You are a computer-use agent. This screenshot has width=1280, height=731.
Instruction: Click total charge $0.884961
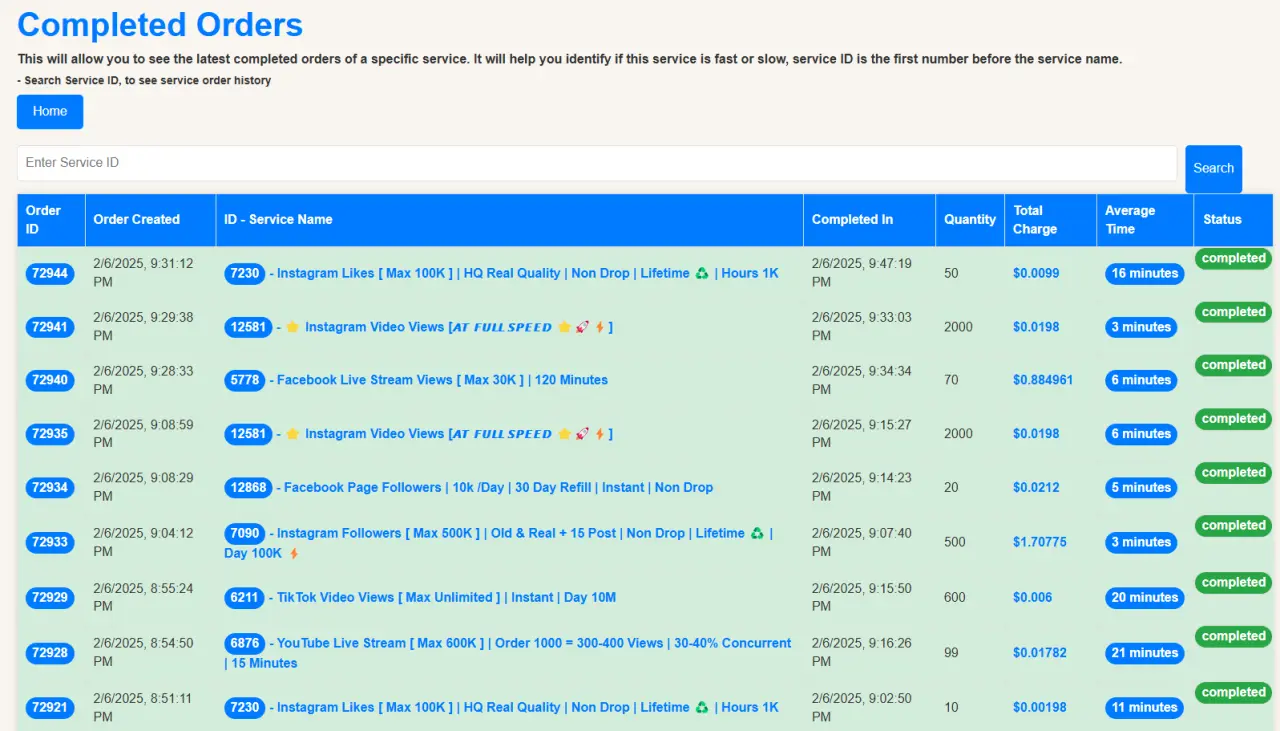coord(1043,380)
